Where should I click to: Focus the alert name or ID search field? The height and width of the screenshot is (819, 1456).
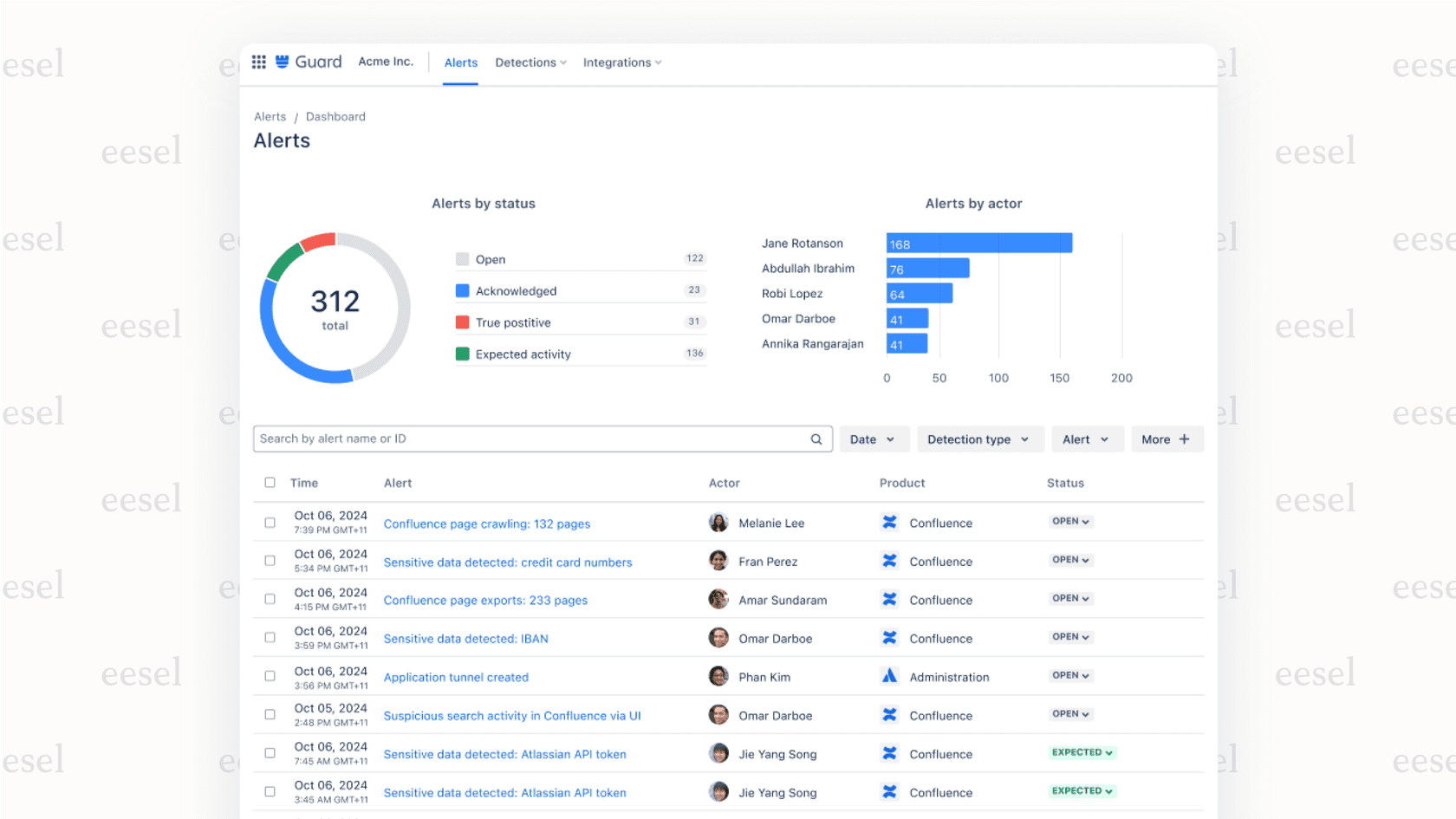(530, 439)
